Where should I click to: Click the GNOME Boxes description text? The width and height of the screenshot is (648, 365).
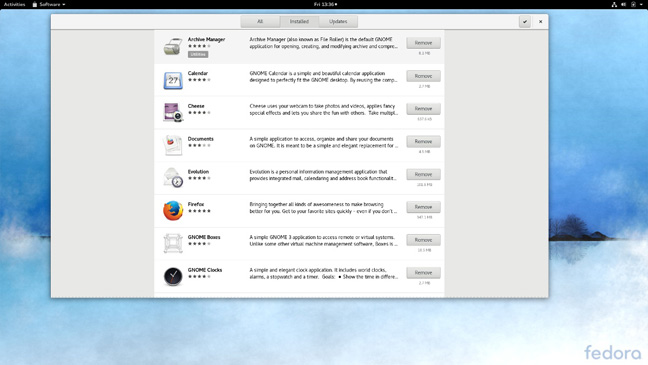[323, 241]
